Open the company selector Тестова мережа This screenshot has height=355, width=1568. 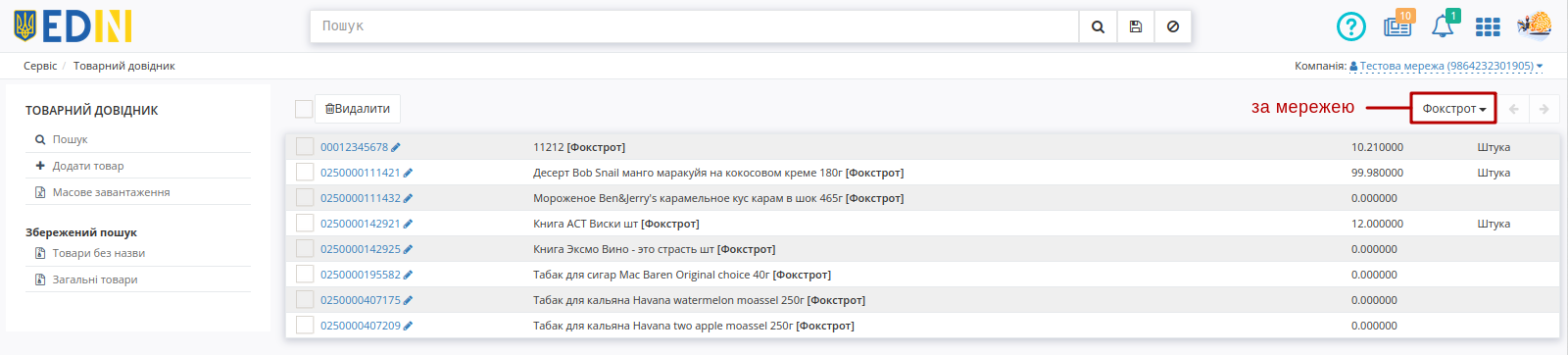point(1446,67)
